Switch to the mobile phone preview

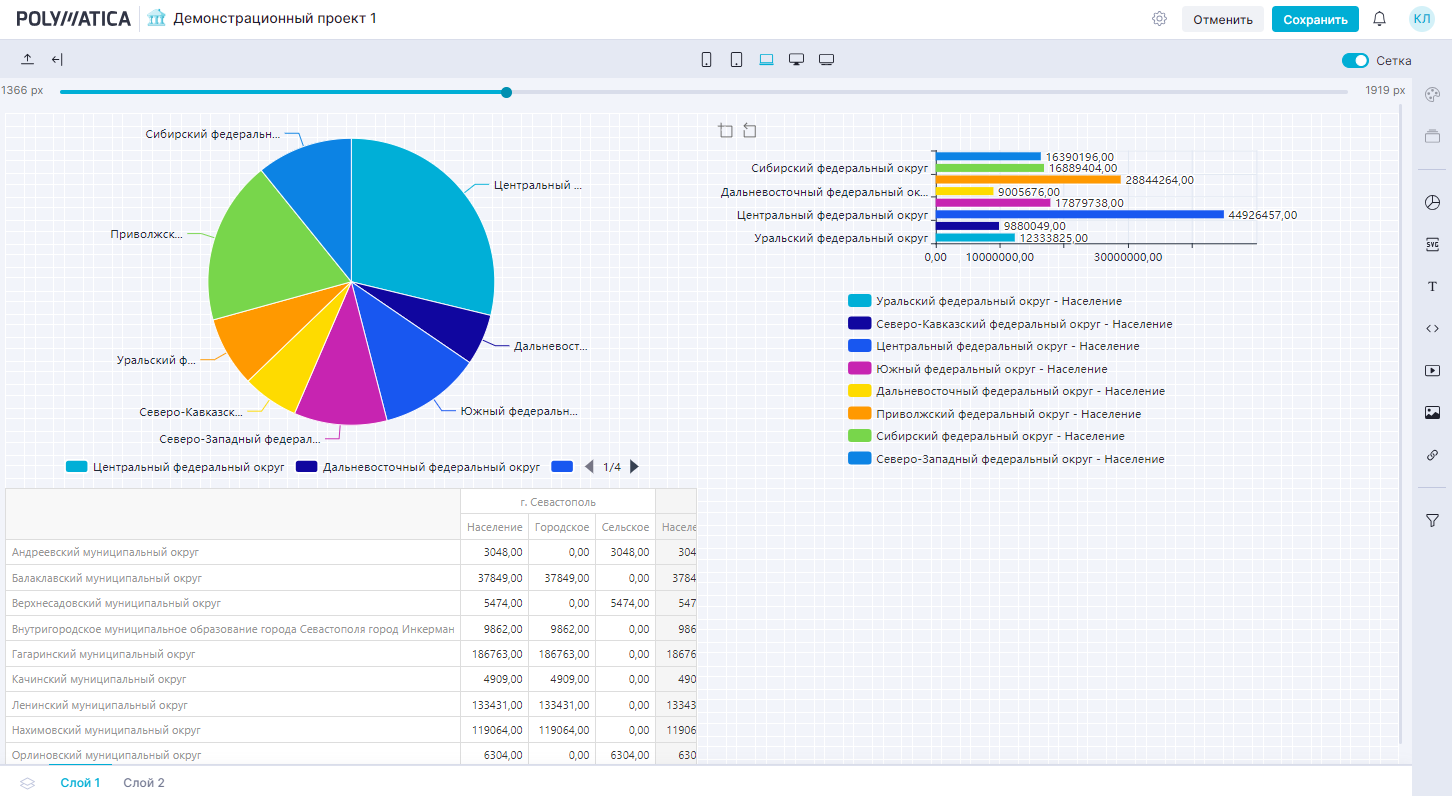[706, 60]
